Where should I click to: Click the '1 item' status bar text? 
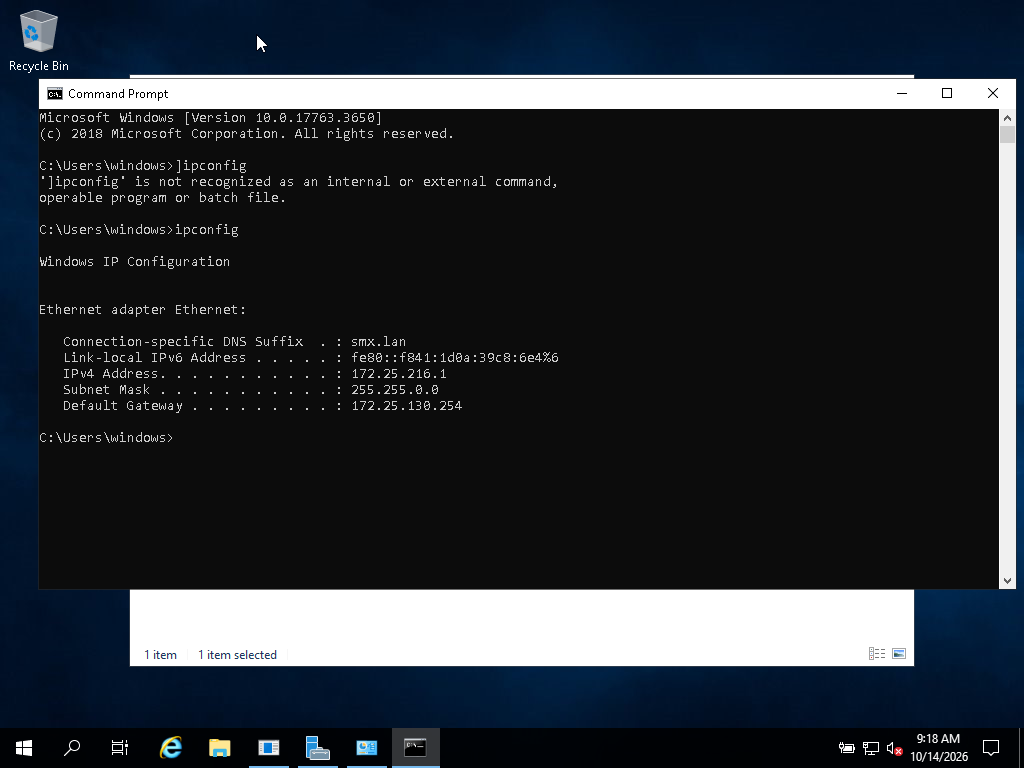pos(160,654)
